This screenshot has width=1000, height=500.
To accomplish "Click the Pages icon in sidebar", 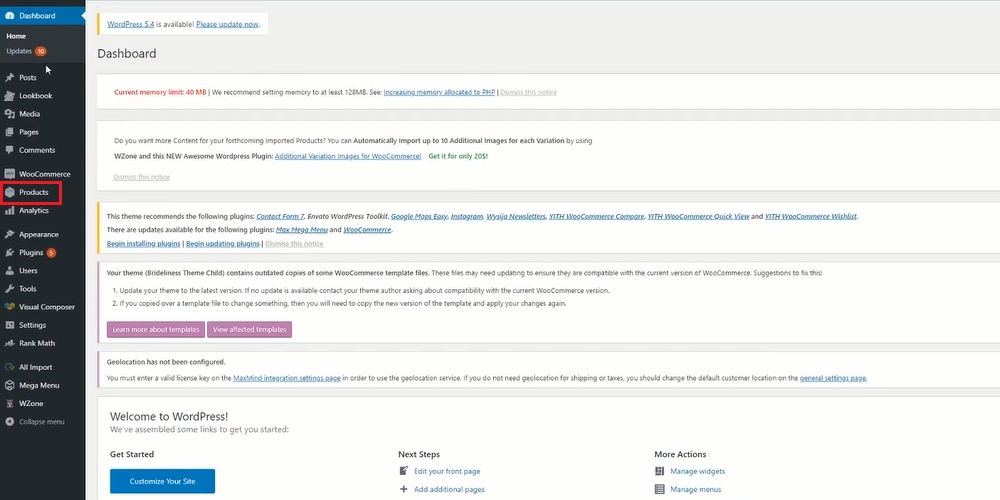I will click(10, 132).
